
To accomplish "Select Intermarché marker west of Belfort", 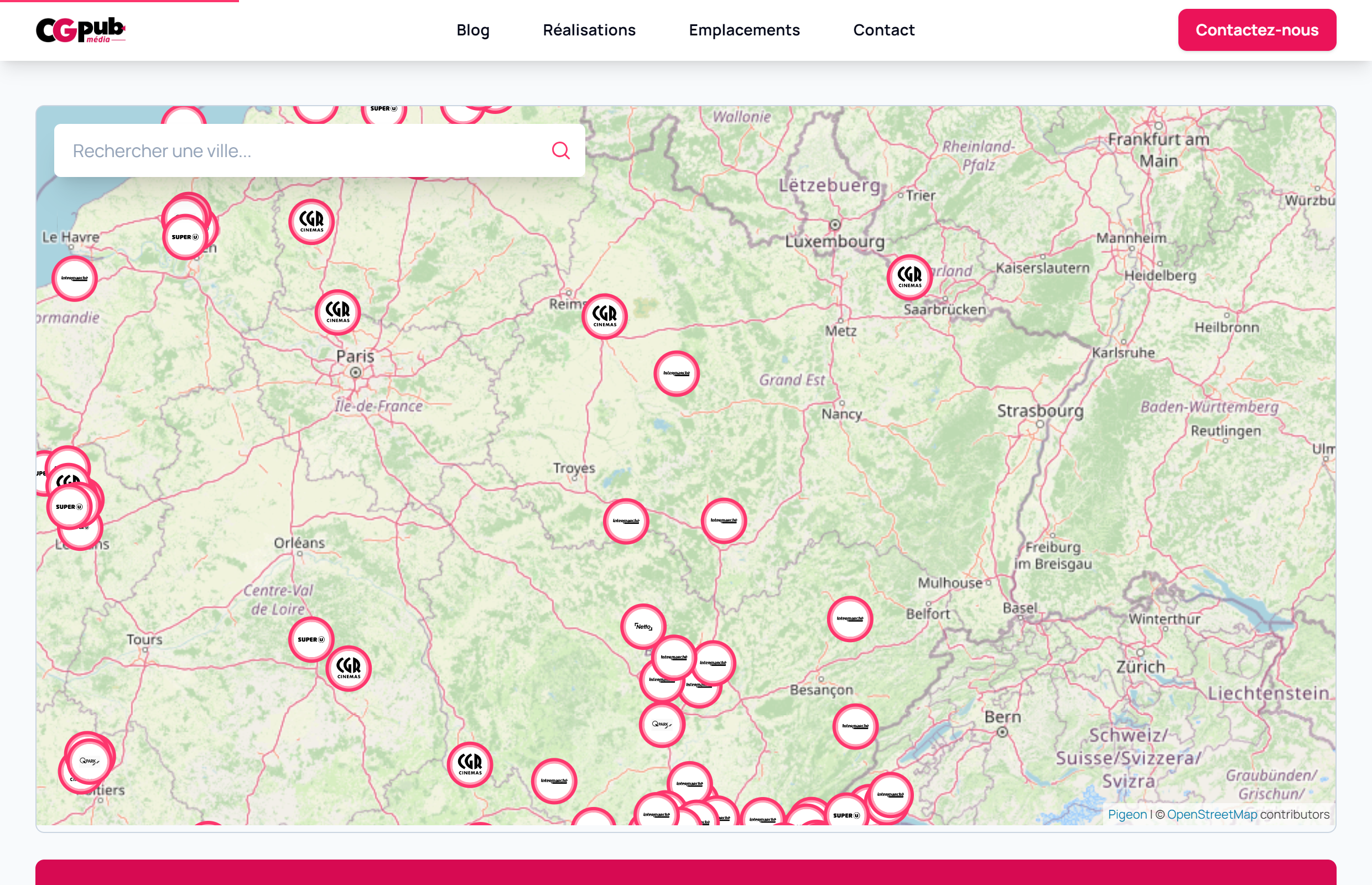I will tap(850, 619).
